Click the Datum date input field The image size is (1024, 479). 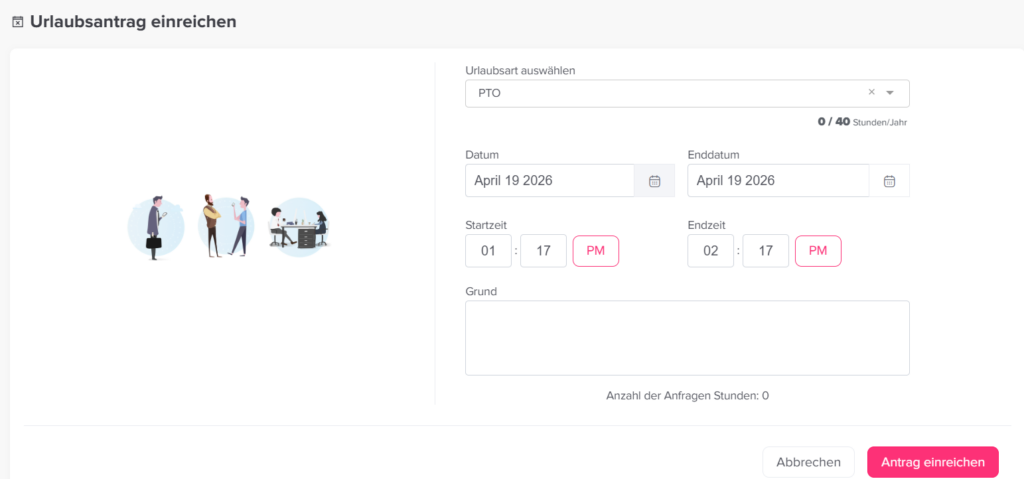[x=549, y=181]
